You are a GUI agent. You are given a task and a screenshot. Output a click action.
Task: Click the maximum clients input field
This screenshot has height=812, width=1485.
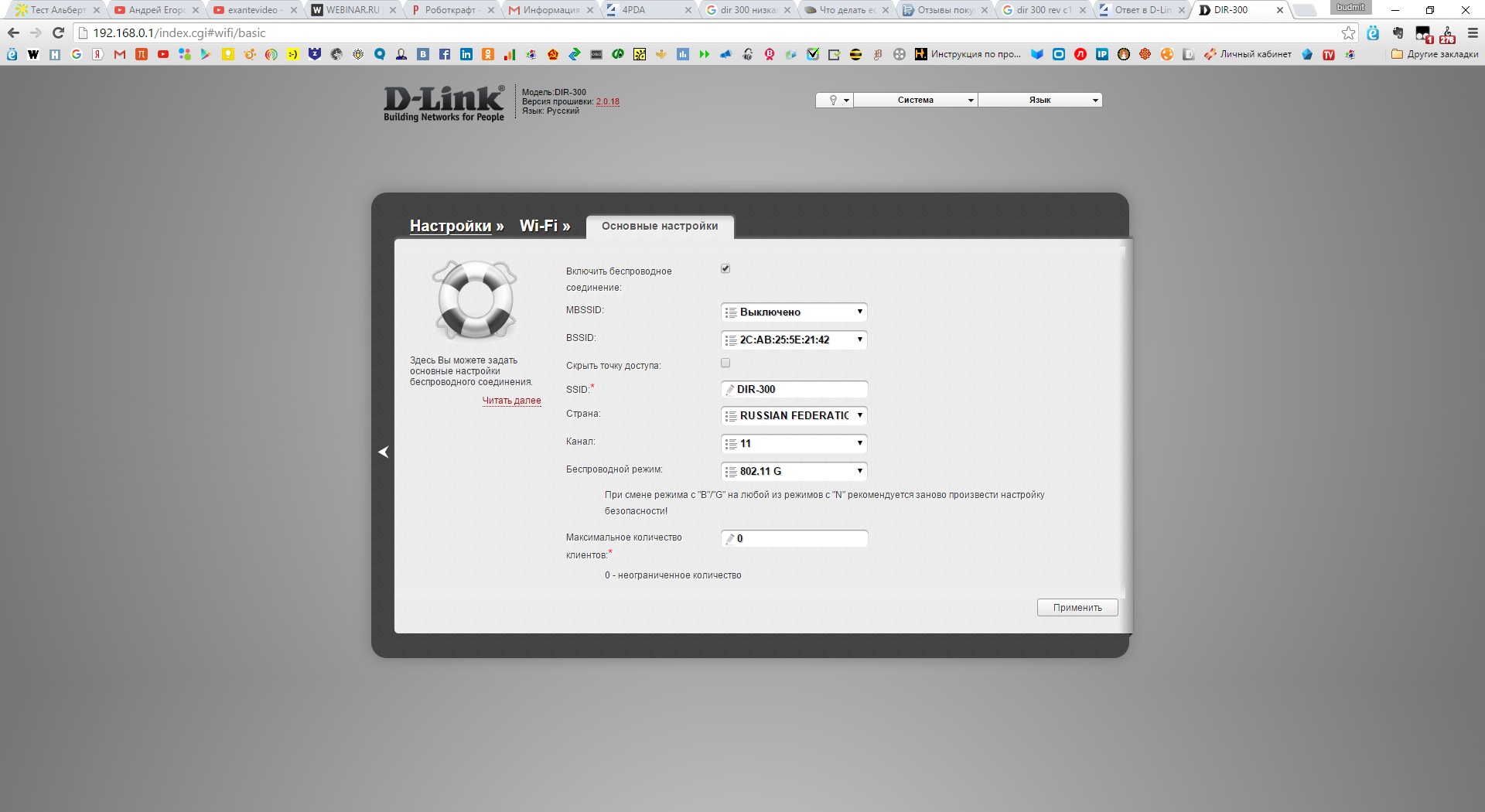[794, 539]
